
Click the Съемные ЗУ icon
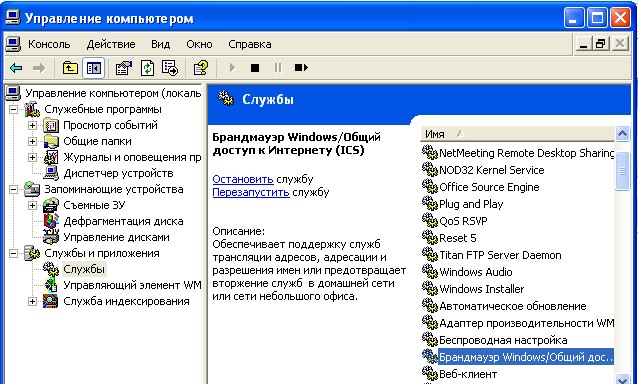[51, 205]
